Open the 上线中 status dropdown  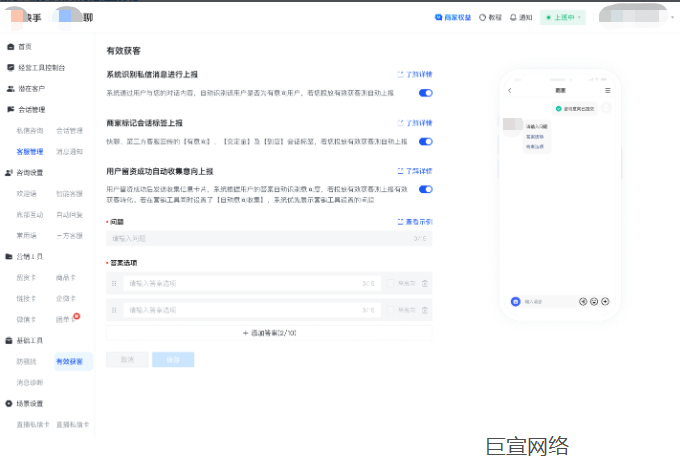[x=562, y=17]
